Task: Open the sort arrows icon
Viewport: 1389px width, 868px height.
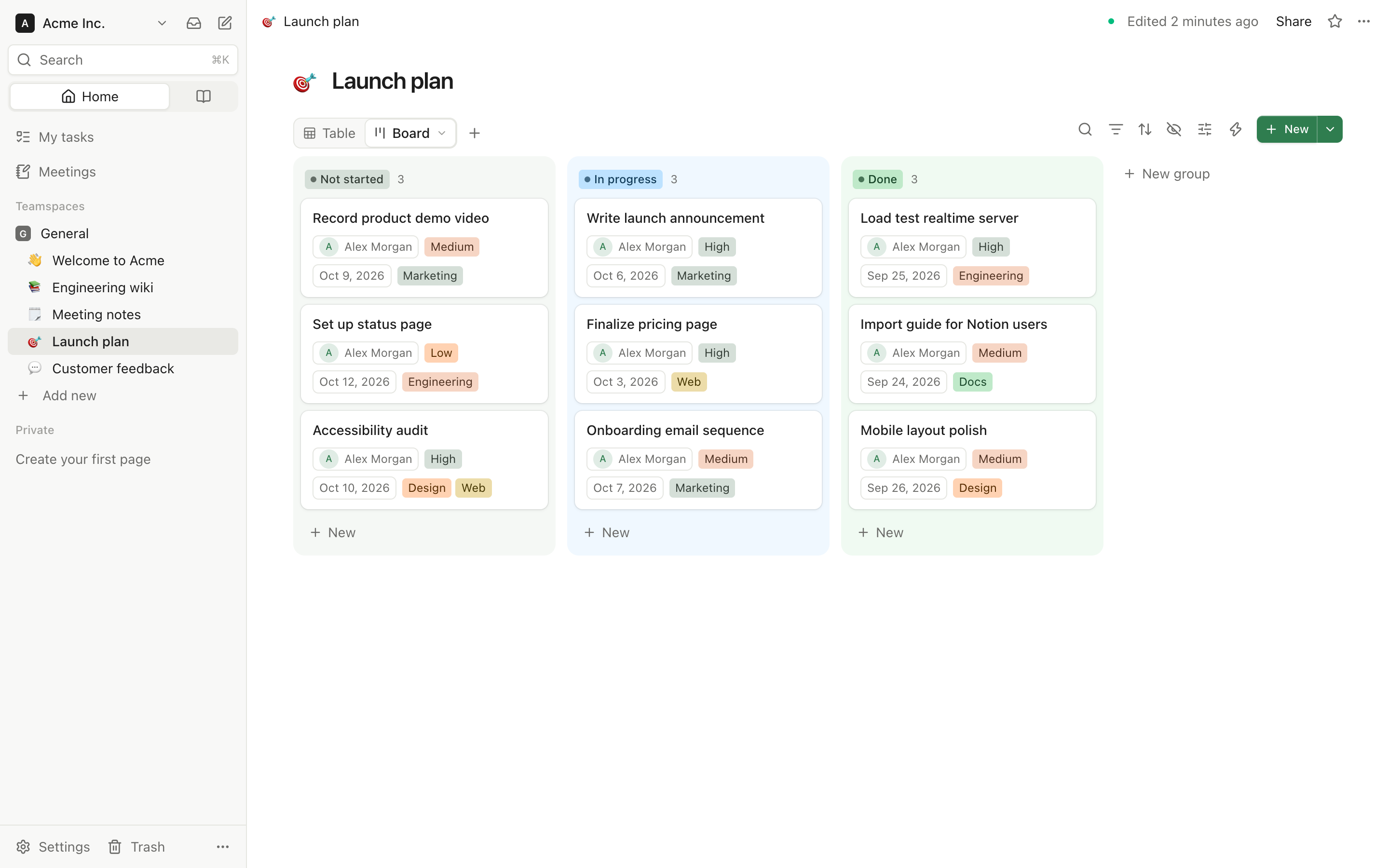Action: coord(1144,129)
